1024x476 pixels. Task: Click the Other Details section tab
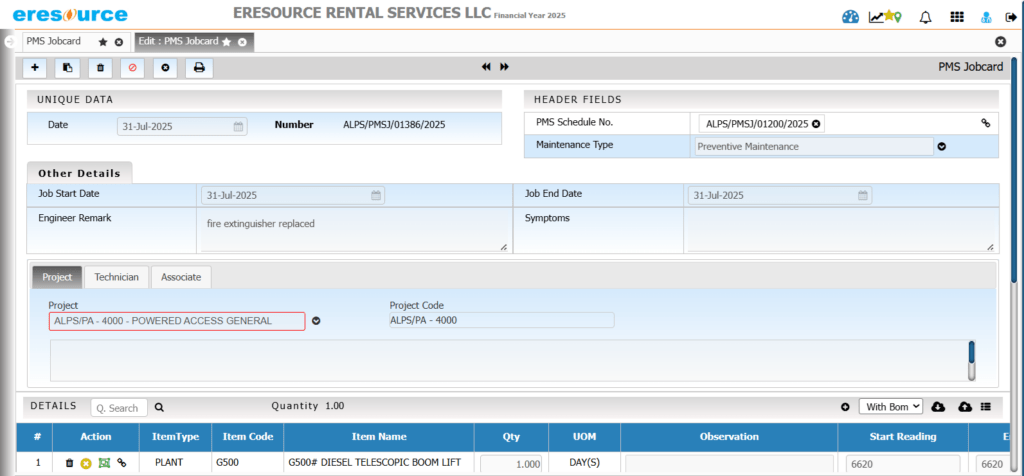coord(79,173)
